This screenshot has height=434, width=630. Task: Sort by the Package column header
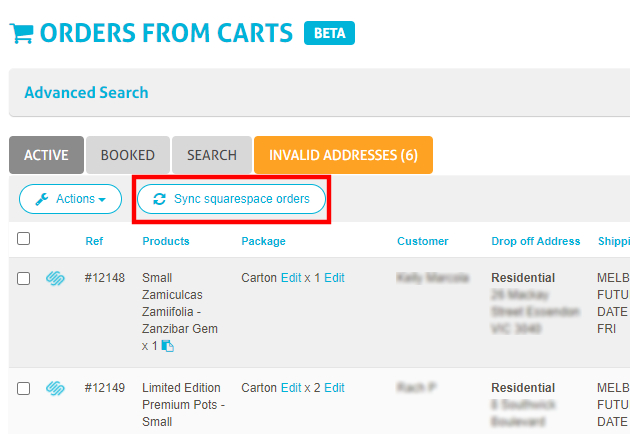pos(264,241)
